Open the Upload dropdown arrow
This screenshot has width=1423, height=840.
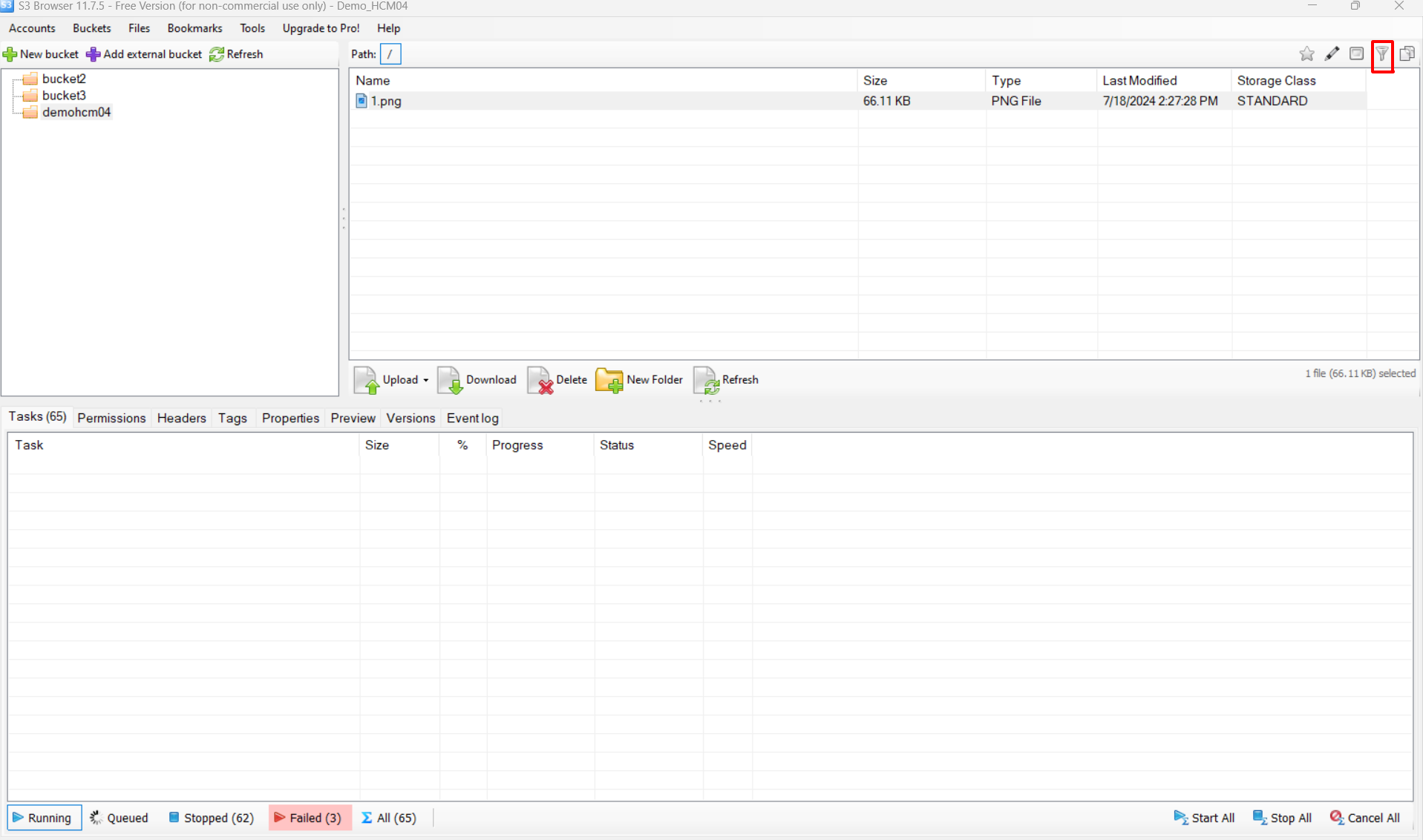click(x=426, y=380)
